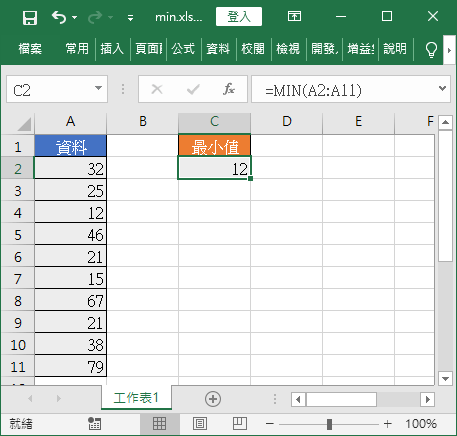Click the 登入 sign-in button

[x=239, y=16]
